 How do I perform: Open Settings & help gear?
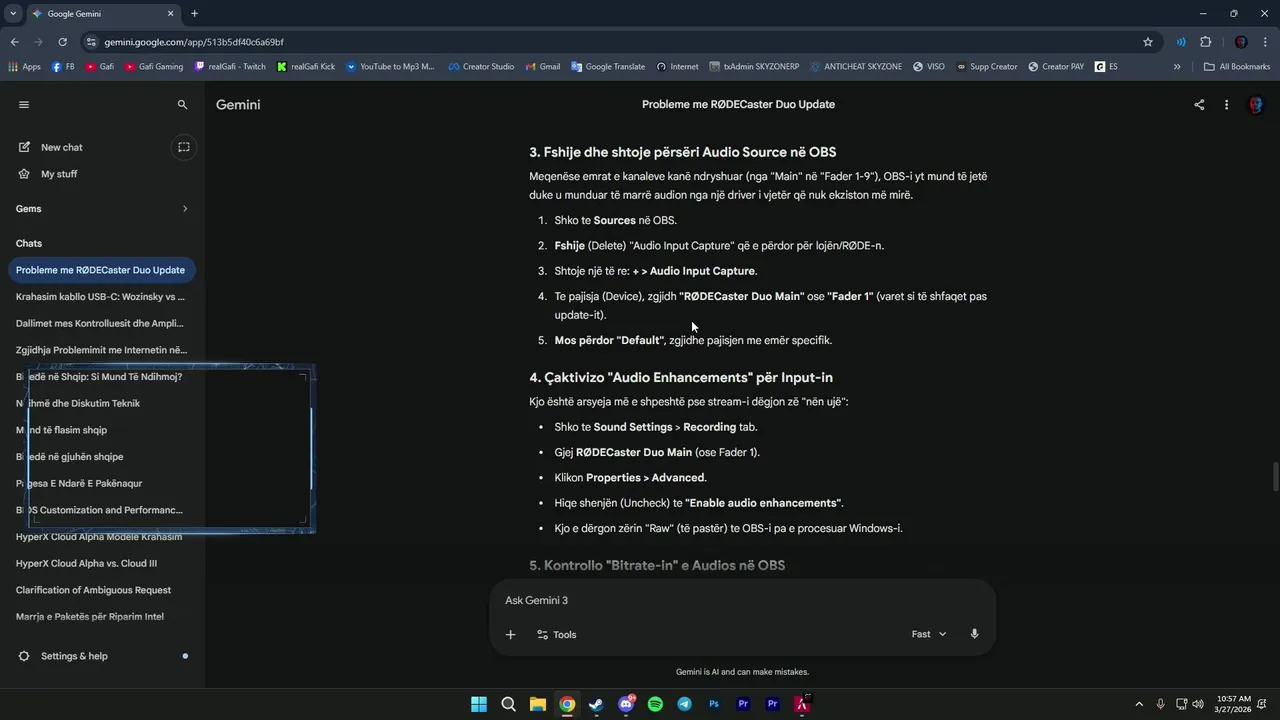click(64, 656)
